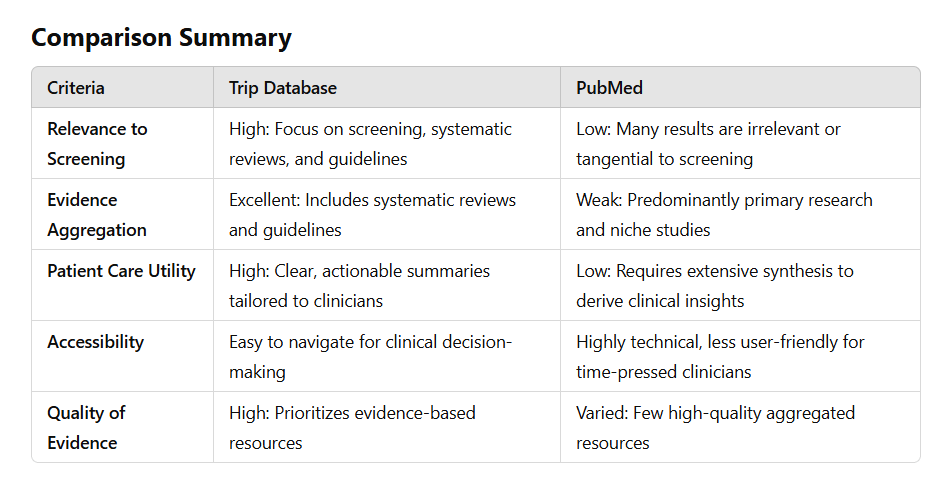Click the Trip Database column header
Image resolution: width=950 pixels, height=489 pixels.
point(283,88)
